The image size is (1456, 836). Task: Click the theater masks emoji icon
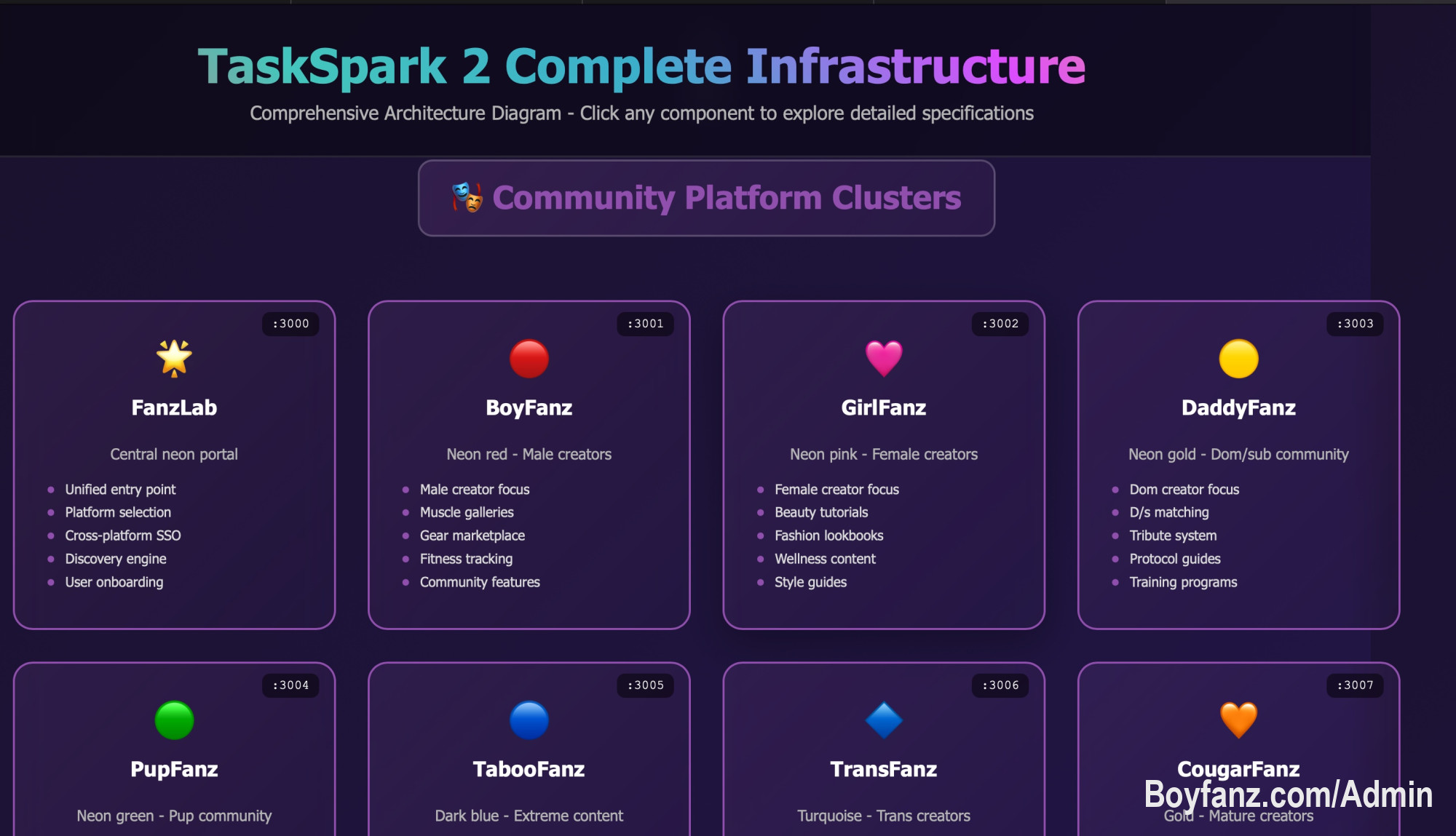[467, 198]
